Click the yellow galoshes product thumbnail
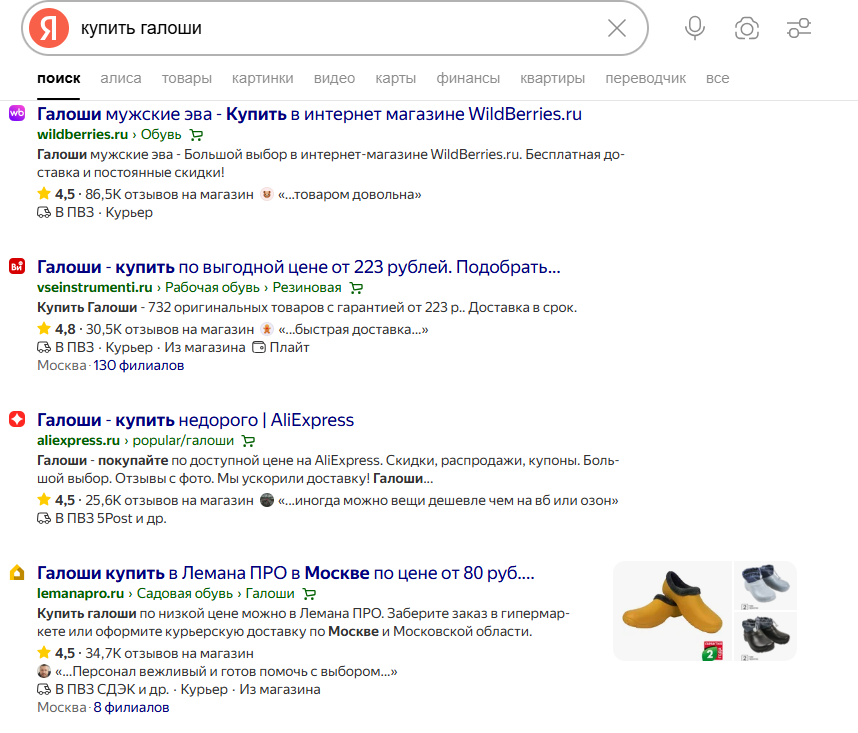The height and width of the screenshot is (733, 858). point(671,611)
